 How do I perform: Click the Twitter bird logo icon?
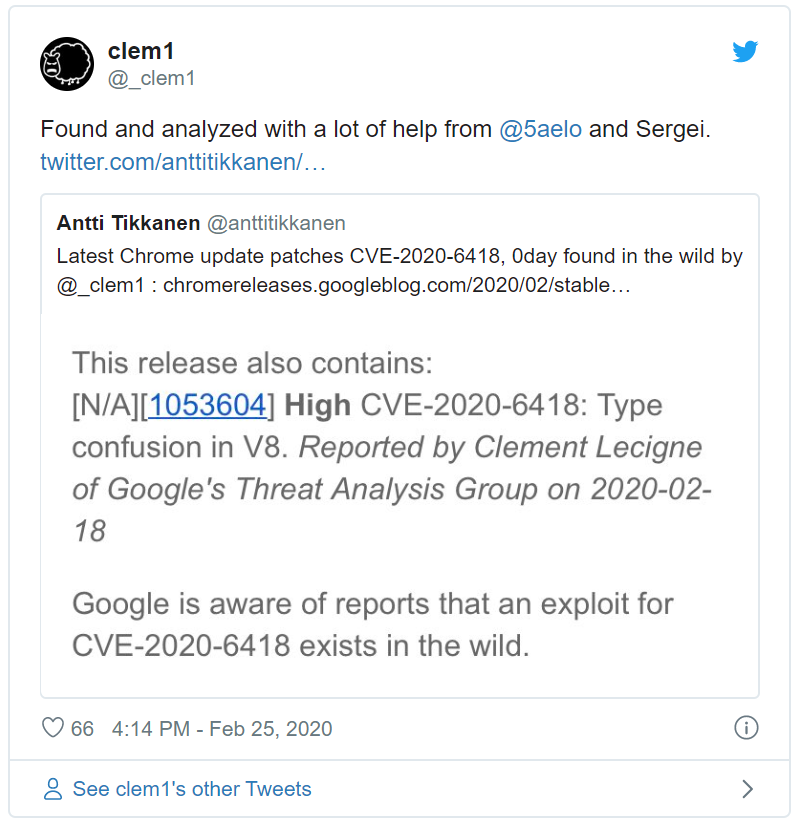point(745,52)
